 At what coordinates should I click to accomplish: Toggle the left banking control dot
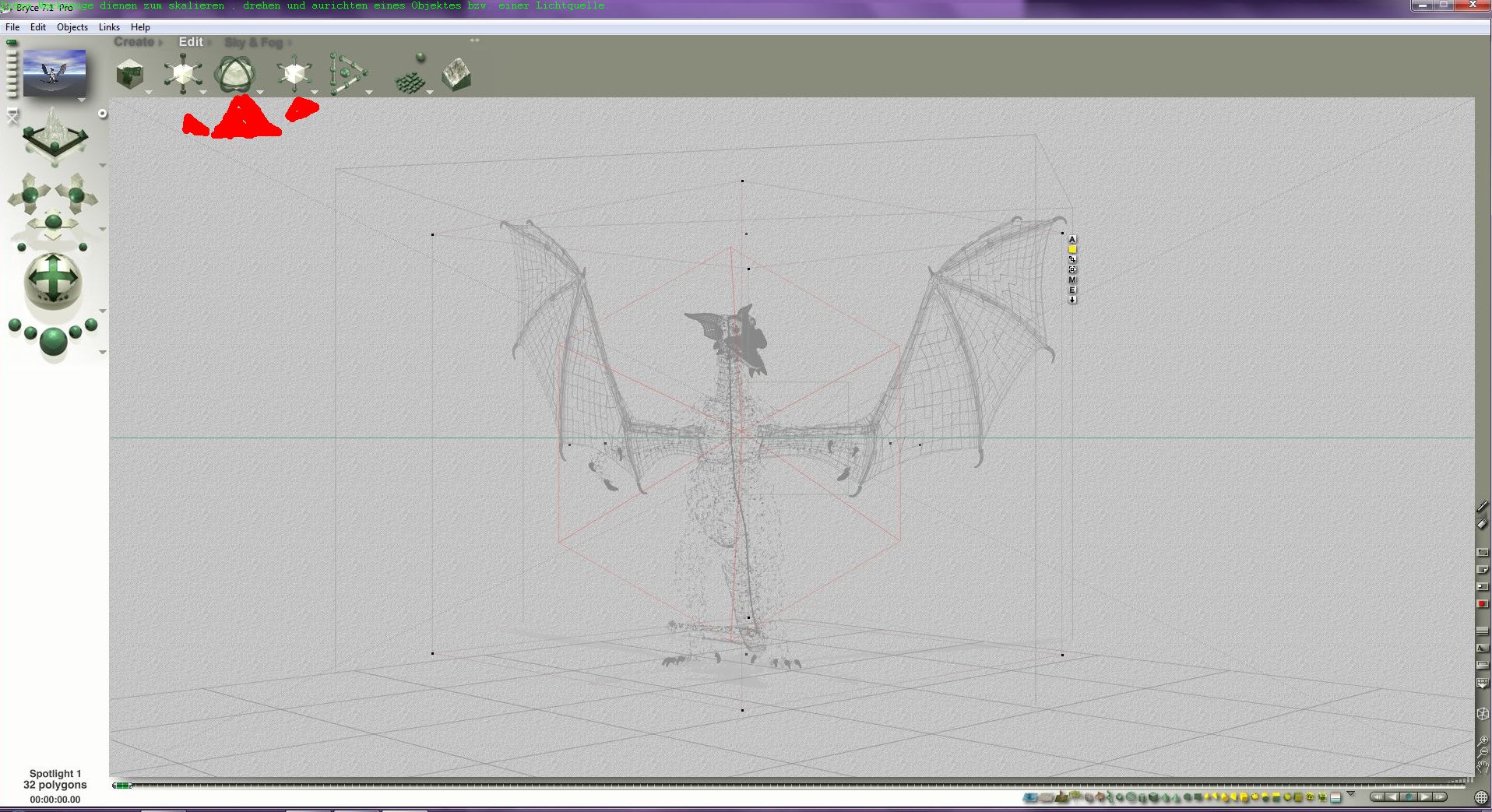tap(22, 248)
